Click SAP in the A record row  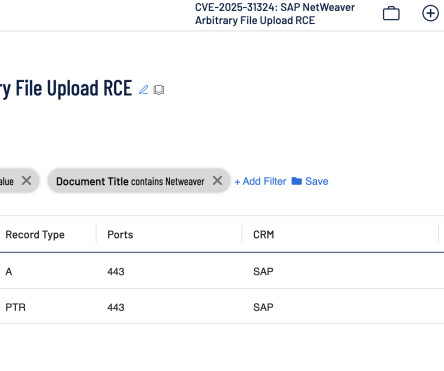click(263, 271)
